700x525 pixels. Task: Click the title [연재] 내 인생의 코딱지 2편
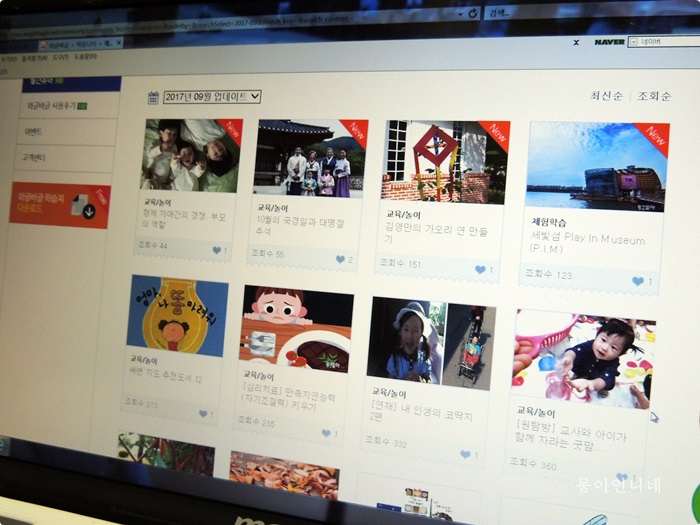[421, 411]
